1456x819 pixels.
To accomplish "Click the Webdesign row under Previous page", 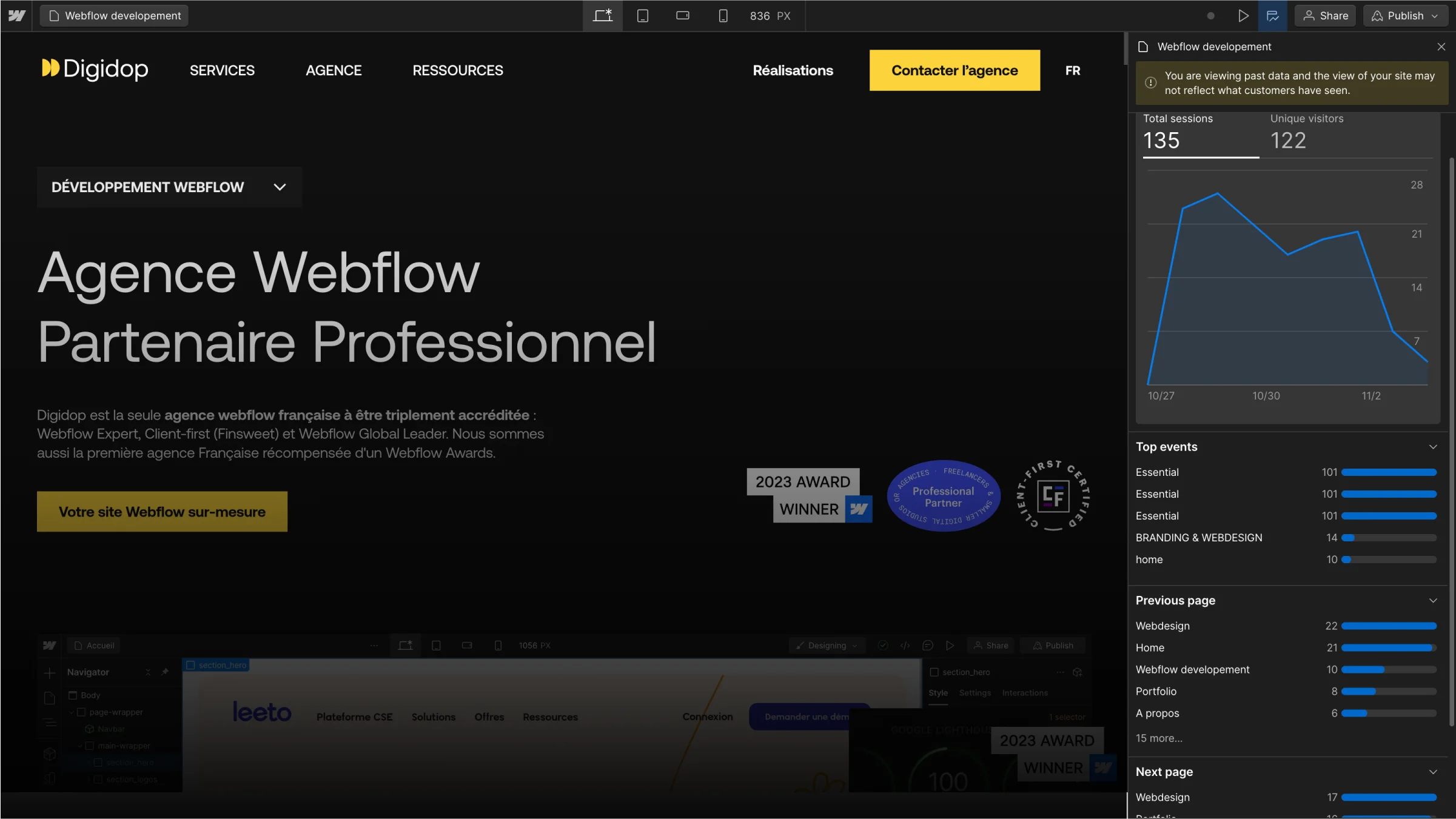I will click(1286, 626).
